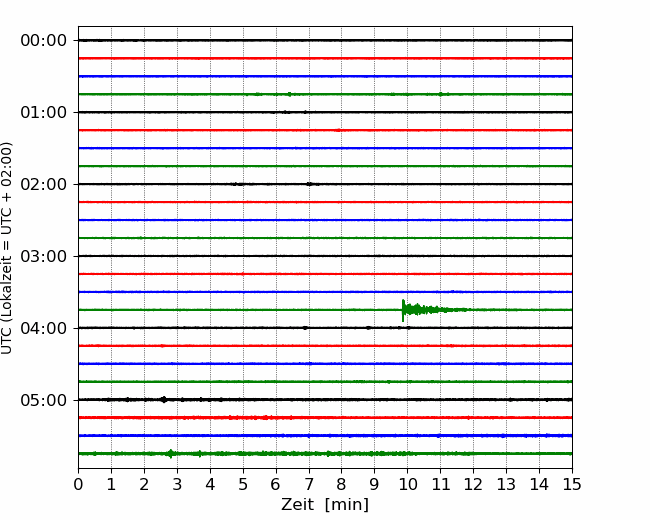Image resolution: width=650 pixels, height=520 pixels.
Task: Click the x-axis tick label 13
Action: pyautogui.click(x=507, y=484)
